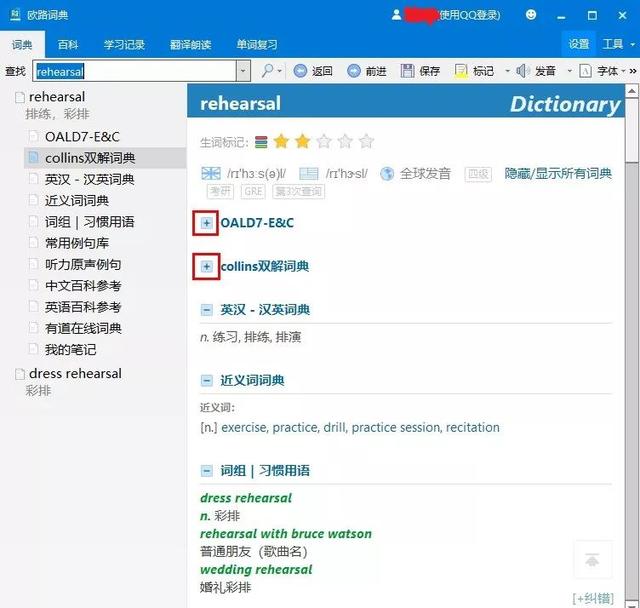Viewport: 640px width, 608px height.
Task: Set fifth star rating
Action: pos(367,141)
